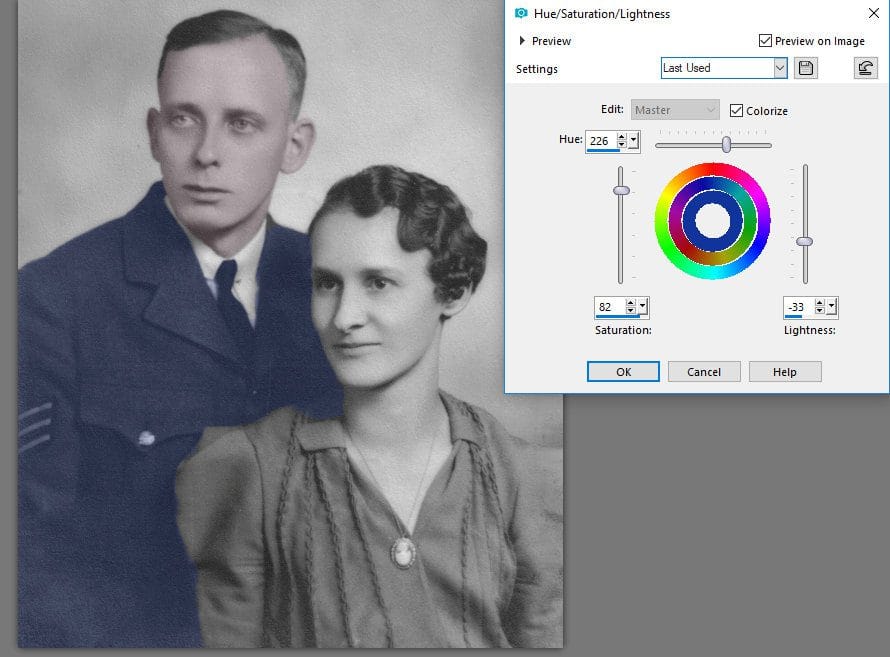Image resolution: width=890 pixels, height=657 pixels.
Task: Disable Preview on Image
Action: pos(765,41)
